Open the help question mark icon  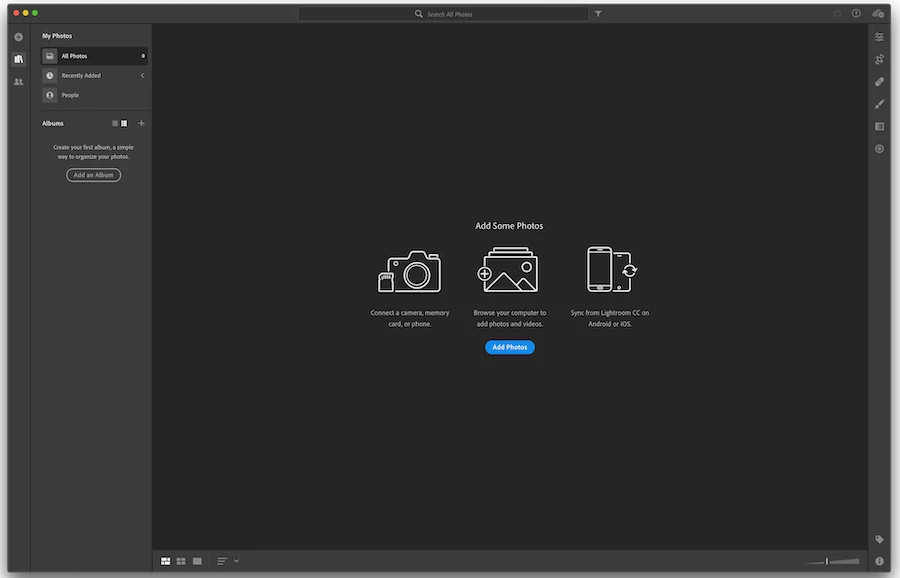click(856, 13)
